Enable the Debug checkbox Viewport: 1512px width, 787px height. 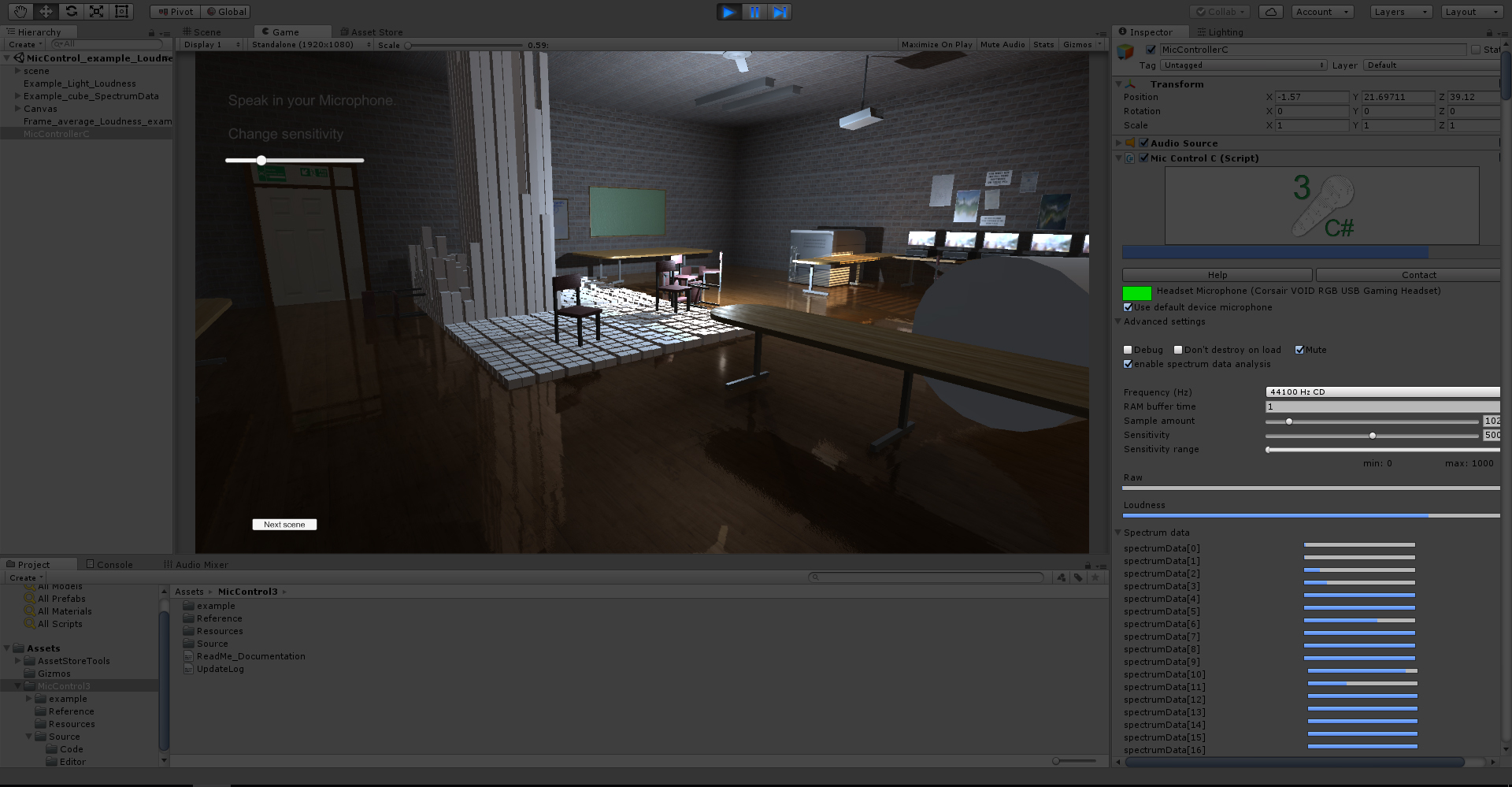click(x=1128, y=350)
